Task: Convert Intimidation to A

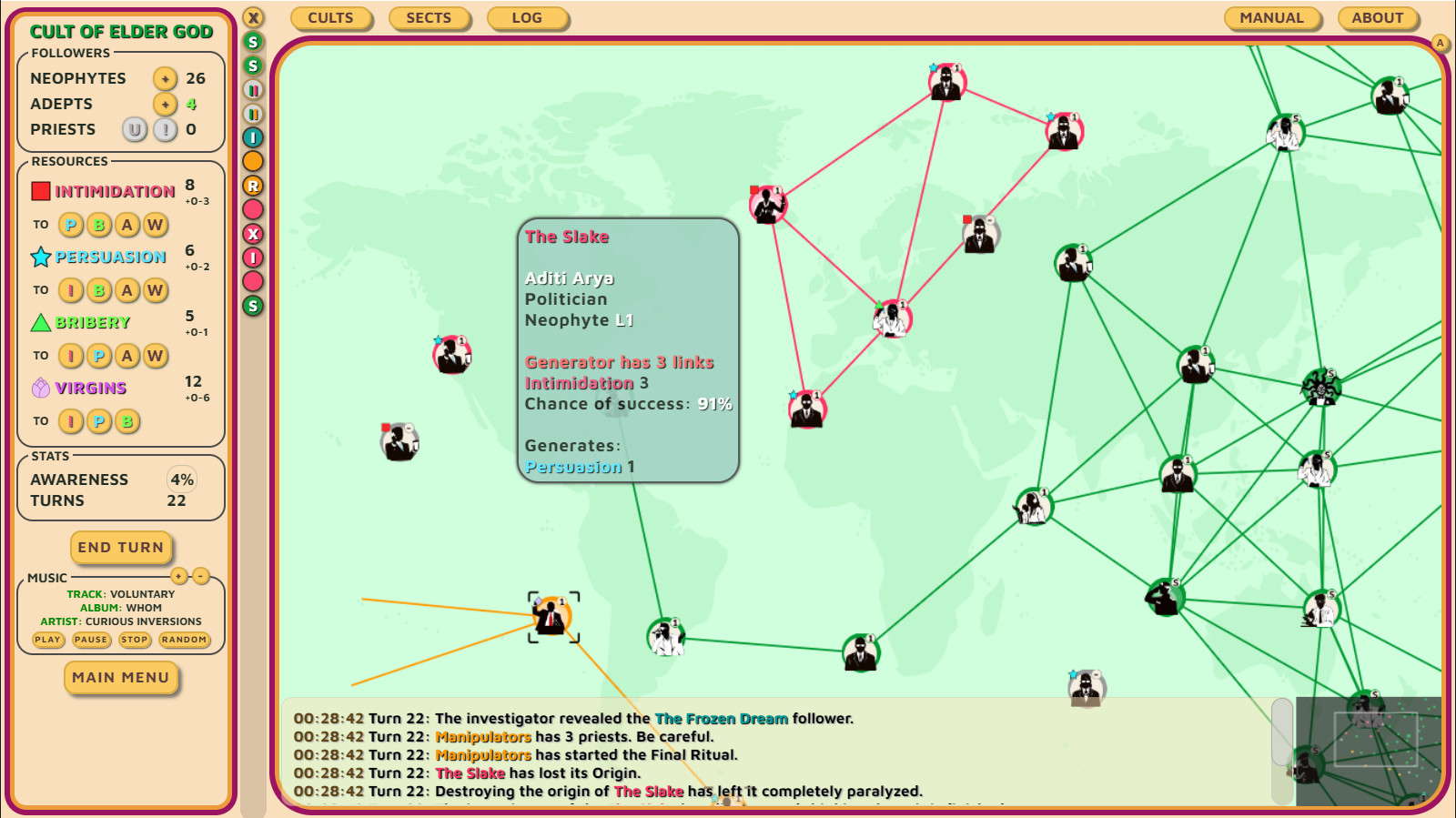Action: [x=127, y=225]
